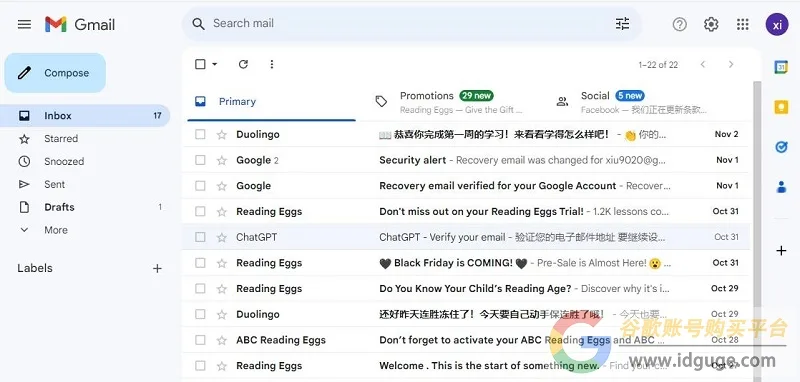The height and width of the screenshot is (382, 800).
Task: Select the Black Friday email checkbox
Action: (200, 263)
